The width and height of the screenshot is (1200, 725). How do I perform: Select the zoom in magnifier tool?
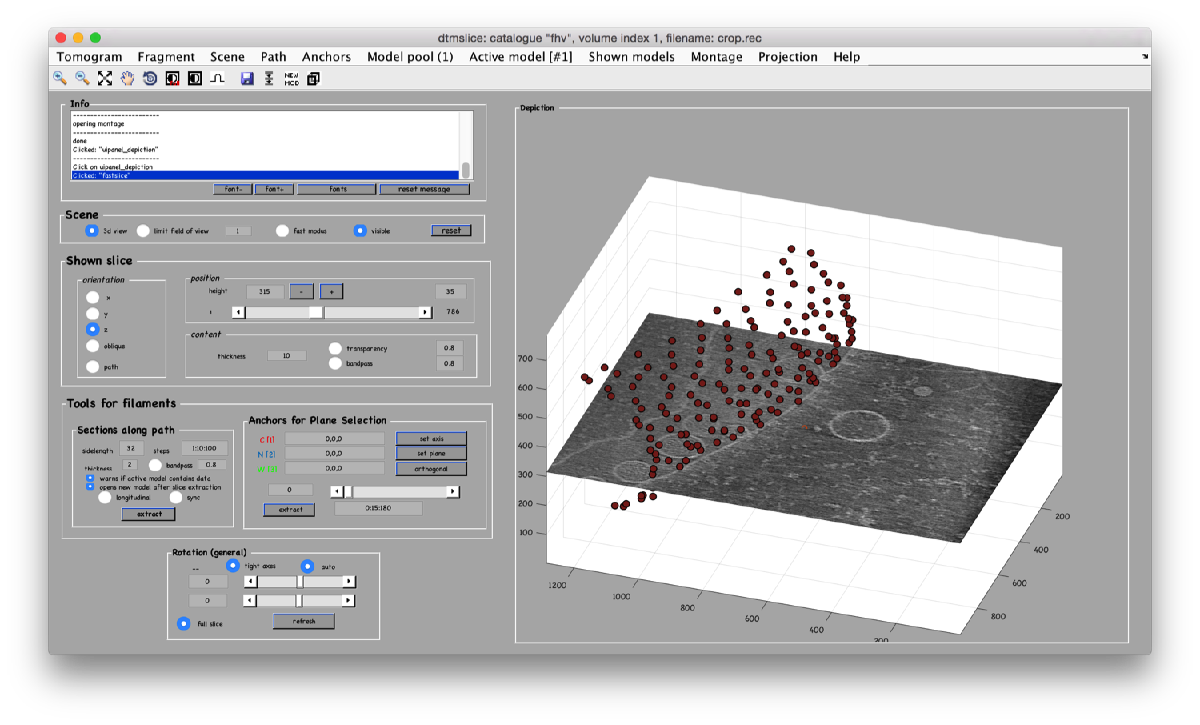coord(61,78)
